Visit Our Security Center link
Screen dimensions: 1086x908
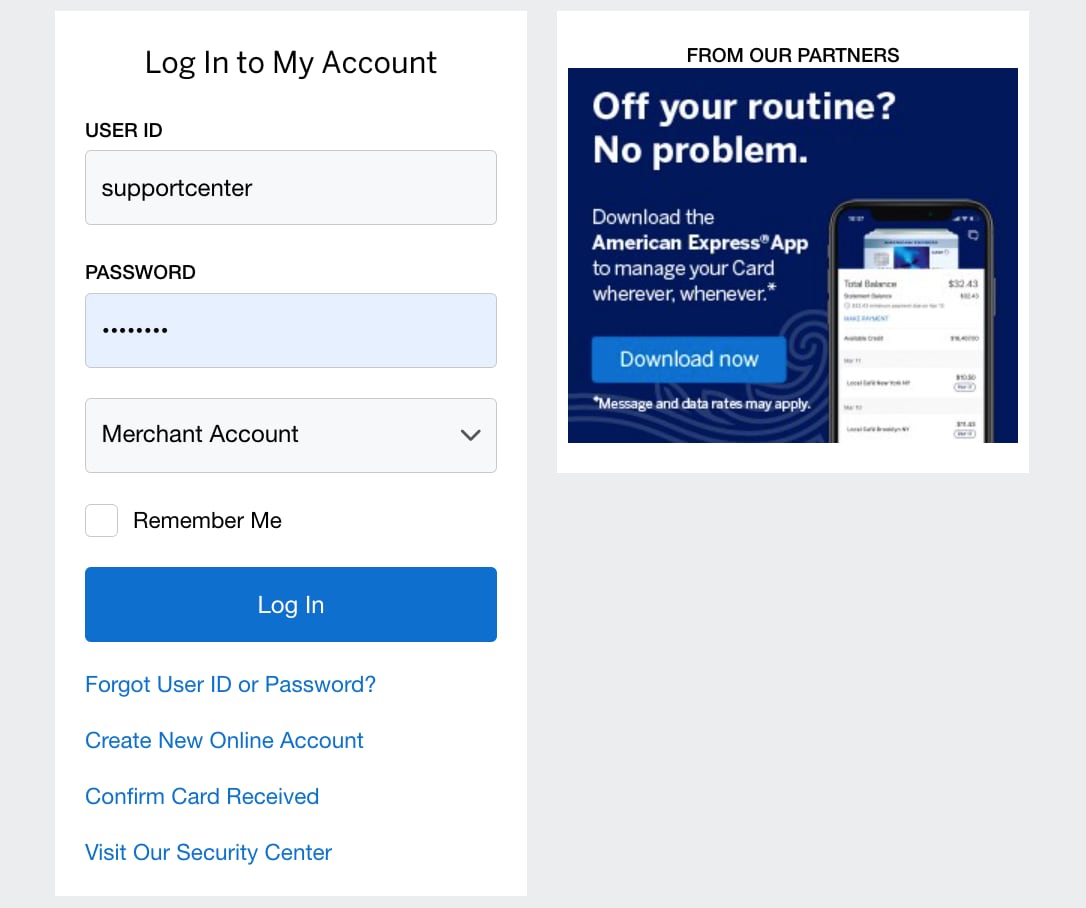pyautogui.click(x=208, y=853)
